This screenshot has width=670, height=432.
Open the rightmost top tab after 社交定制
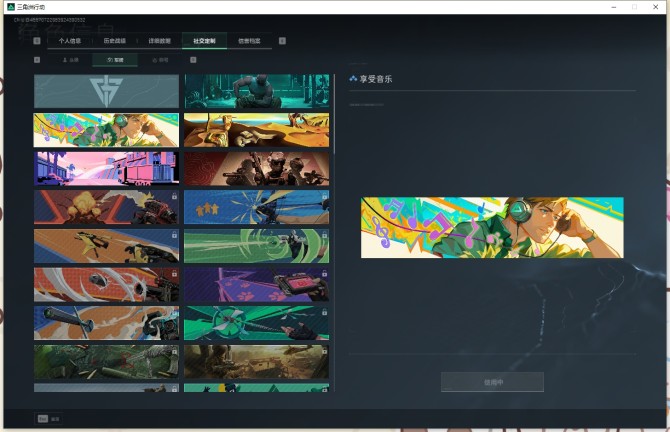pos(249,41)
